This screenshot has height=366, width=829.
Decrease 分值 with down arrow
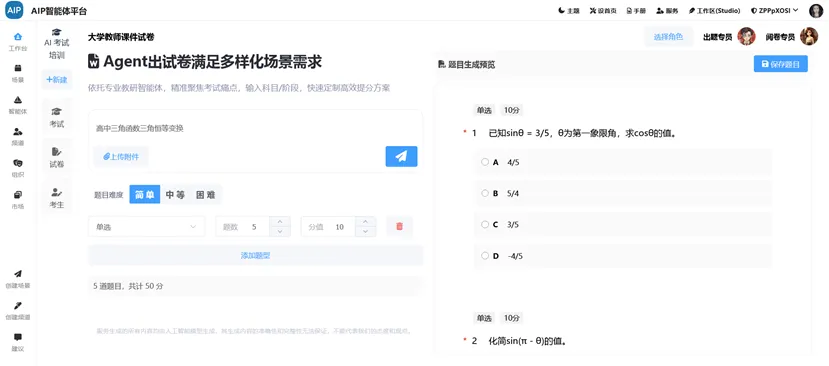[365, 232]
